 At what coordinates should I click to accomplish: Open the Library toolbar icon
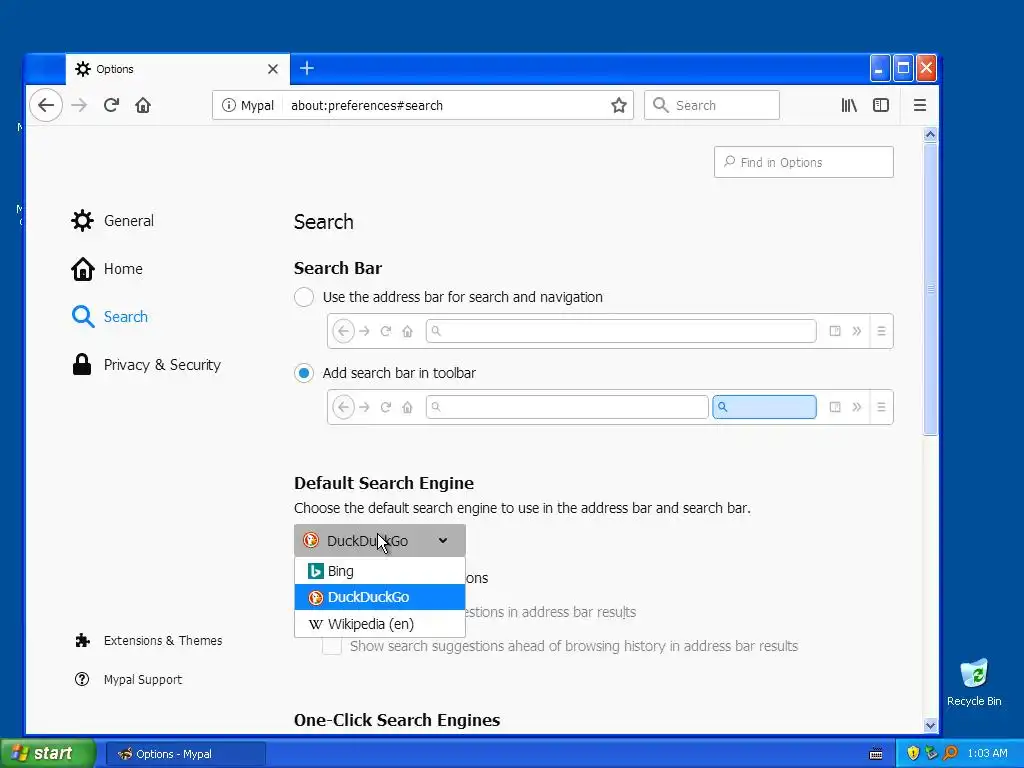tap(849, 105)
